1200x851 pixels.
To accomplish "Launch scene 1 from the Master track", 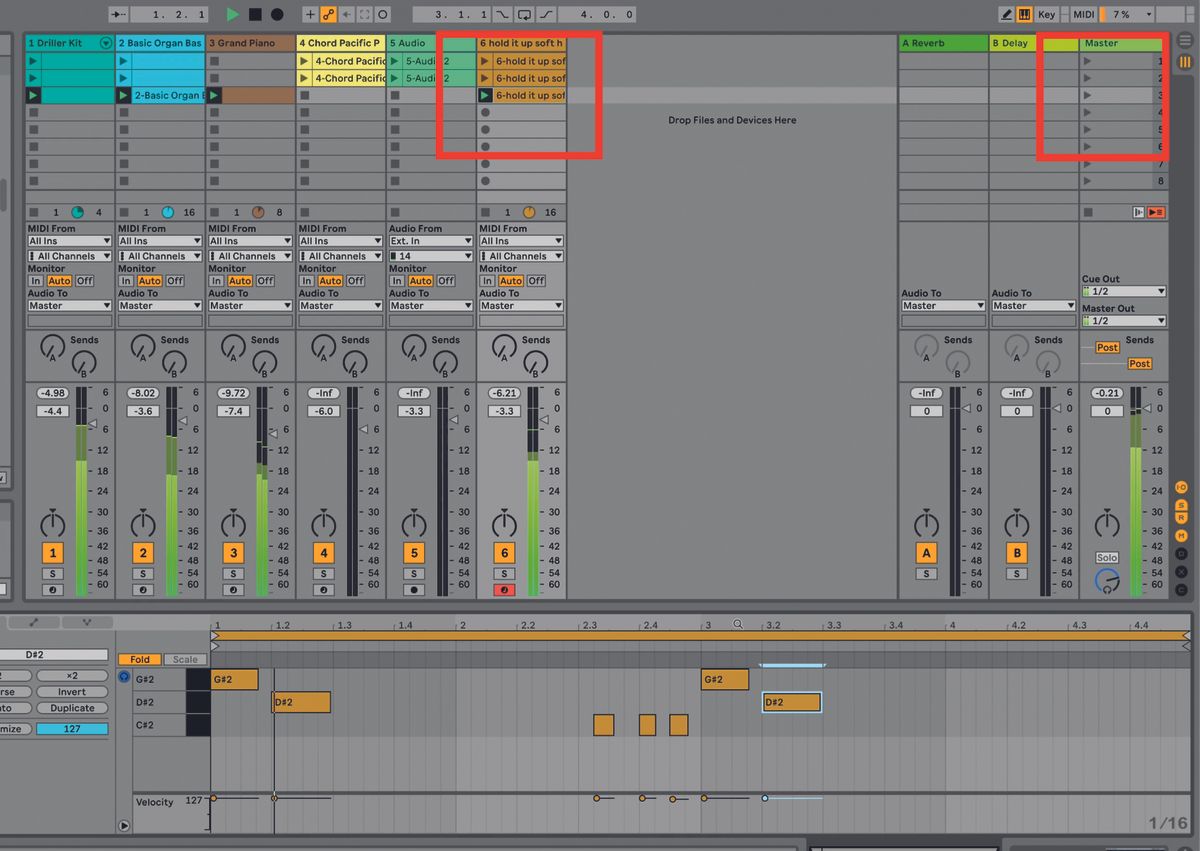I will tap(1087, 61).
